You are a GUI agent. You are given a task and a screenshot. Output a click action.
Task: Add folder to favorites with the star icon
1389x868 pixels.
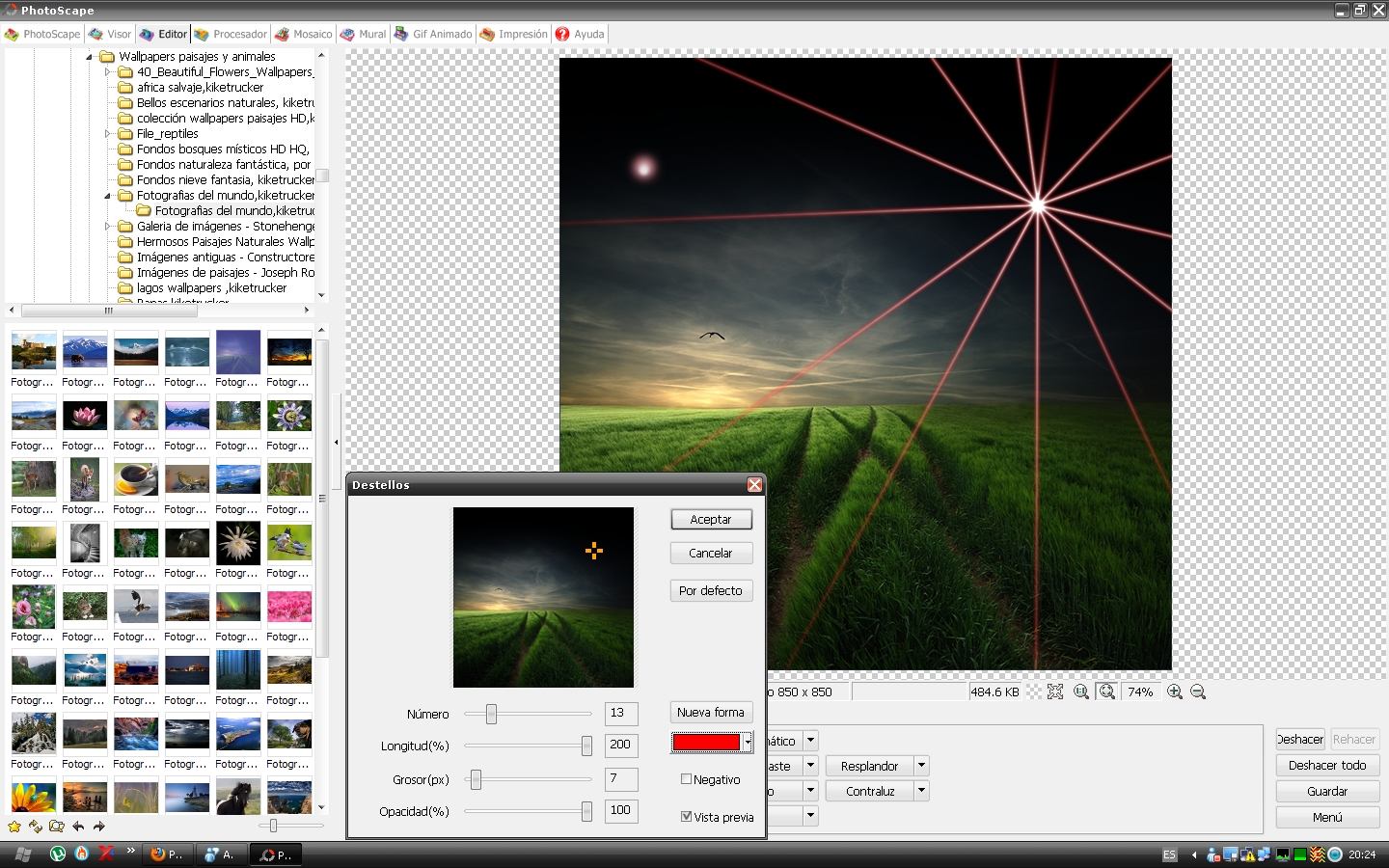14,827
